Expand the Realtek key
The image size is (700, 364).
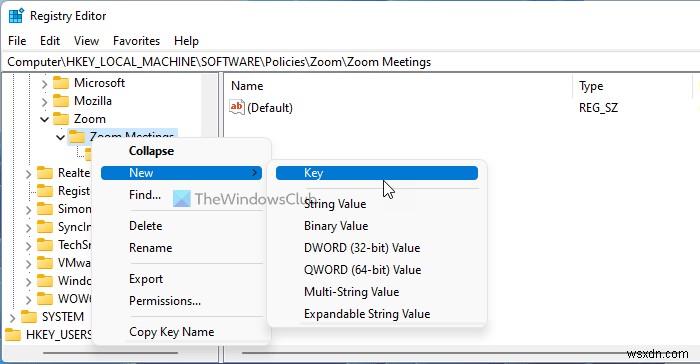28,173
